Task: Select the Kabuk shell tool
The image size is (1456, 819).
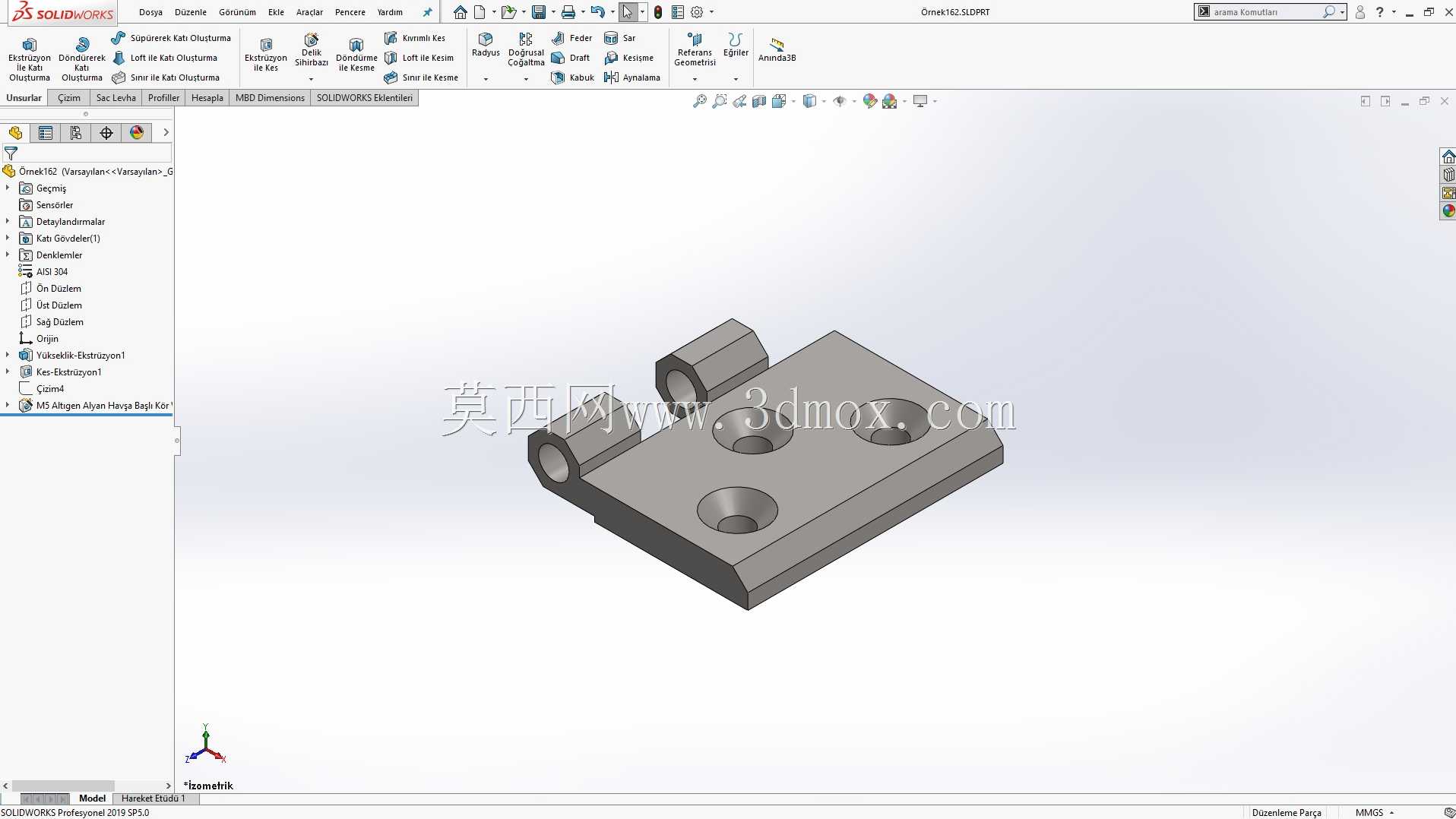Action: point(572,77)
